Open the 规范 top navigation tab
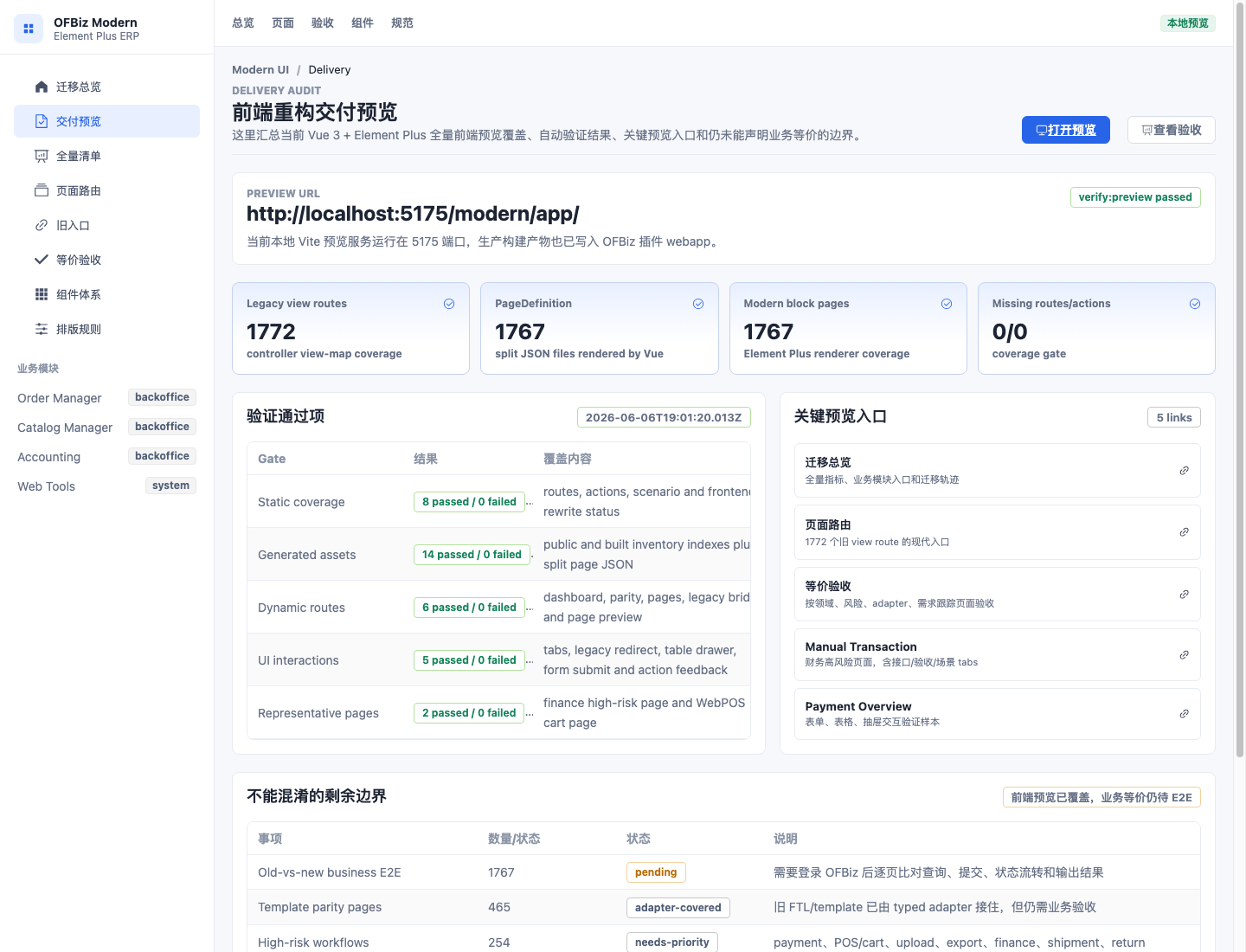Image resolution: width=1246 pixels, height=952 pixels. pyautogui.click(x=402, y=23)
